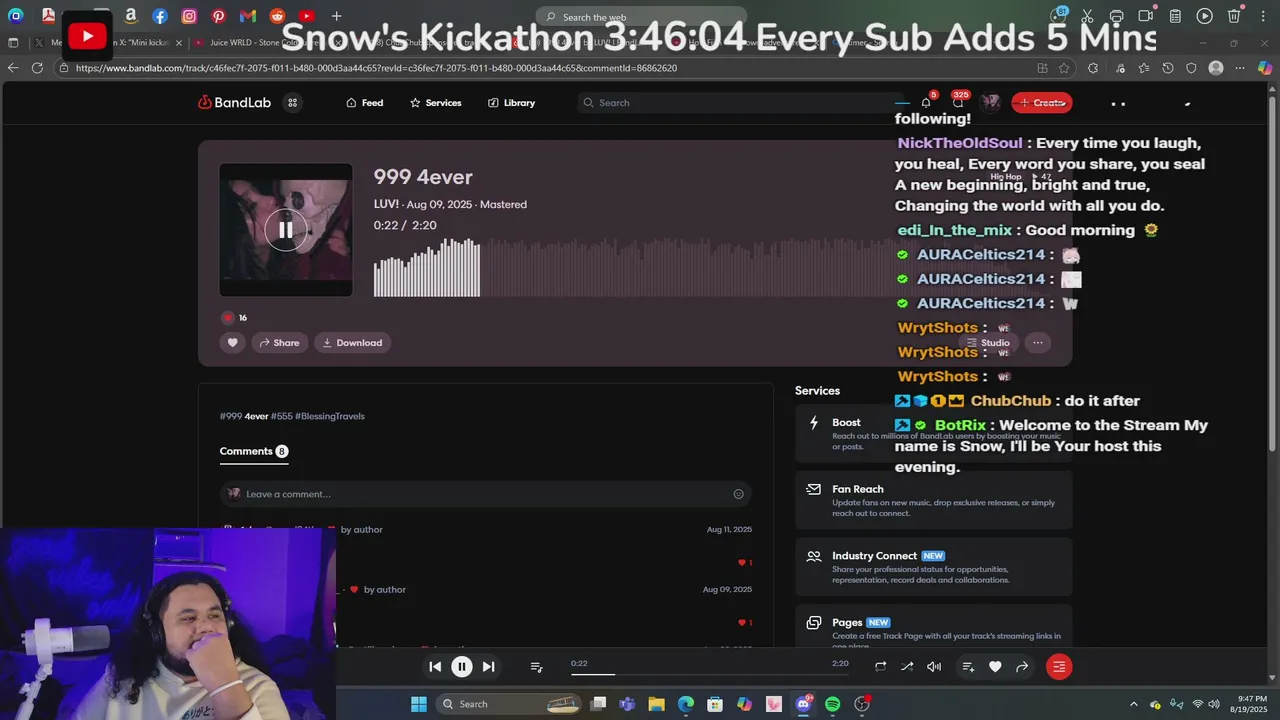Open the #999 hashtag link

pos(231,416)
